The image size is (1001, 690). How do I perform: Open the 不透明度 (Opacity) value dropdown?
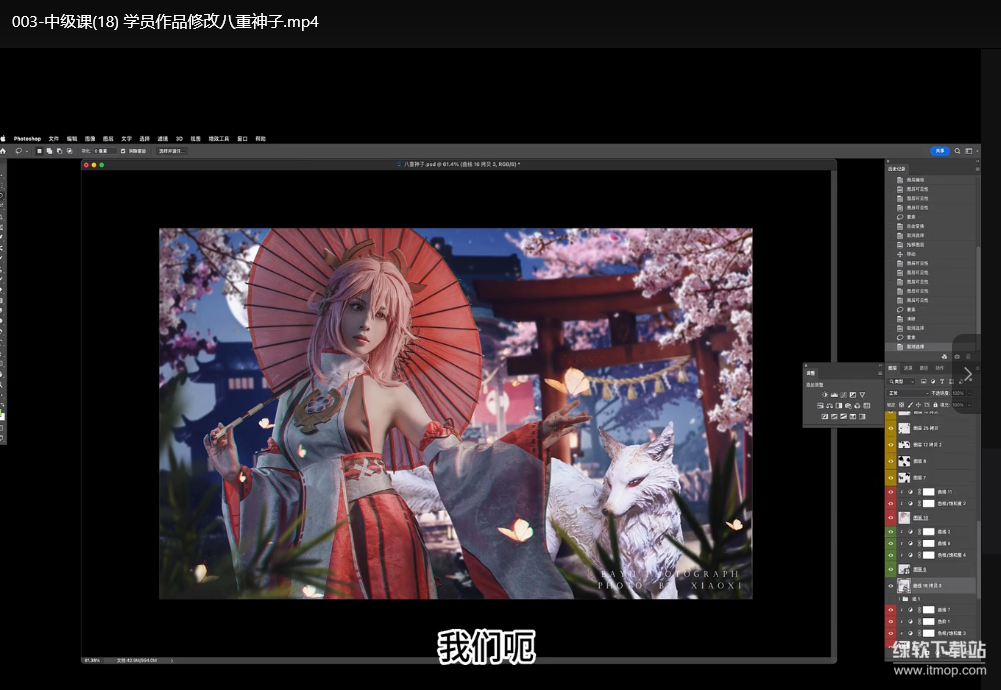(969, 393)
